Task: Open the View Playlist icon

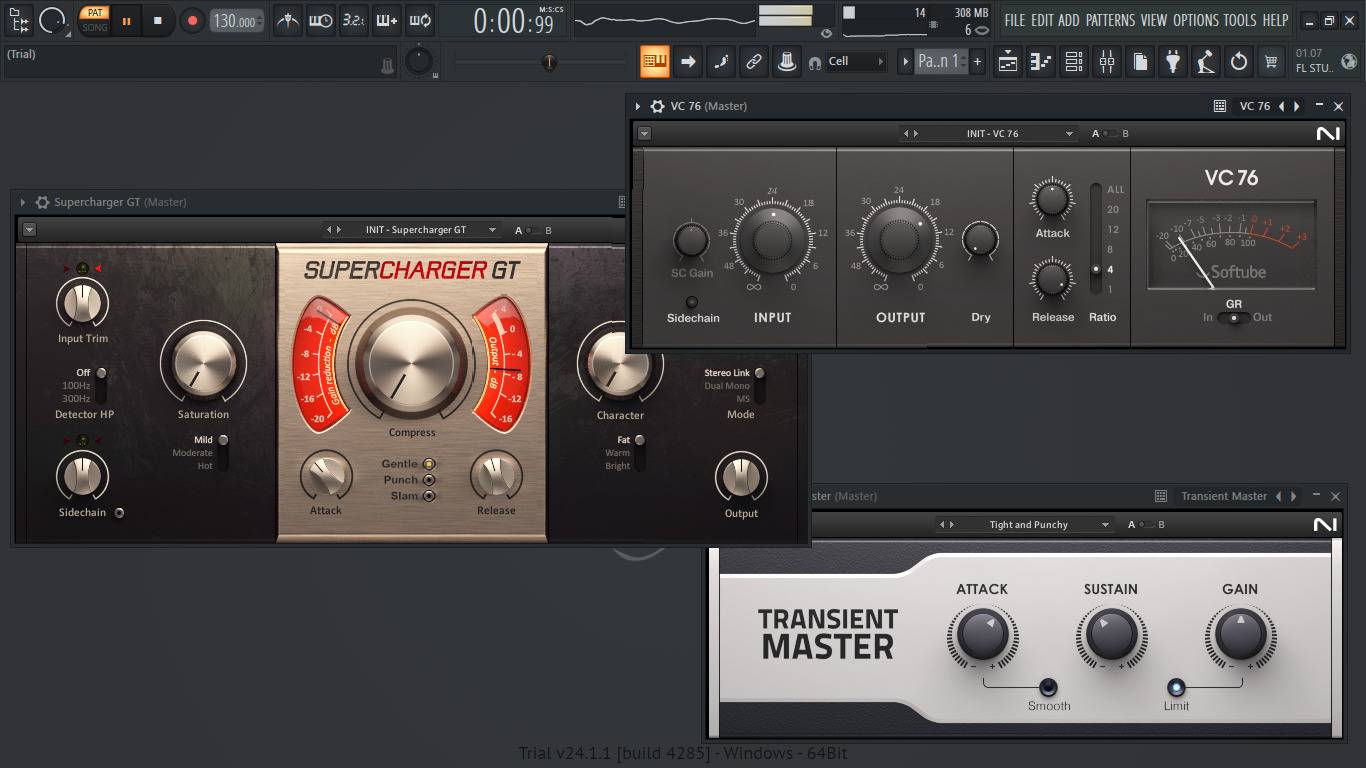Action: click(1008, 62)
